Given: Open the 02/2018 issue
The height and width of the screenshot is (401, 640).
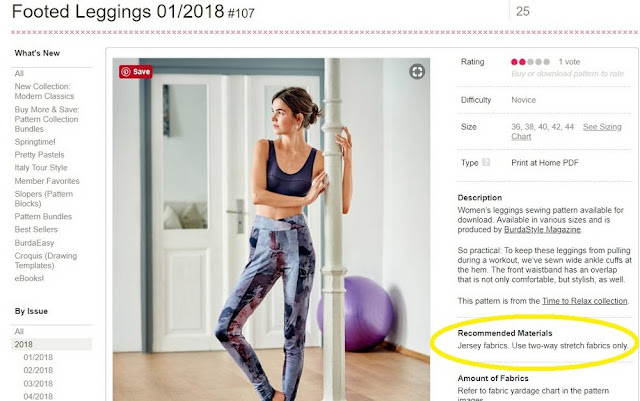Looking at the screenshot, I should [38, 370].
